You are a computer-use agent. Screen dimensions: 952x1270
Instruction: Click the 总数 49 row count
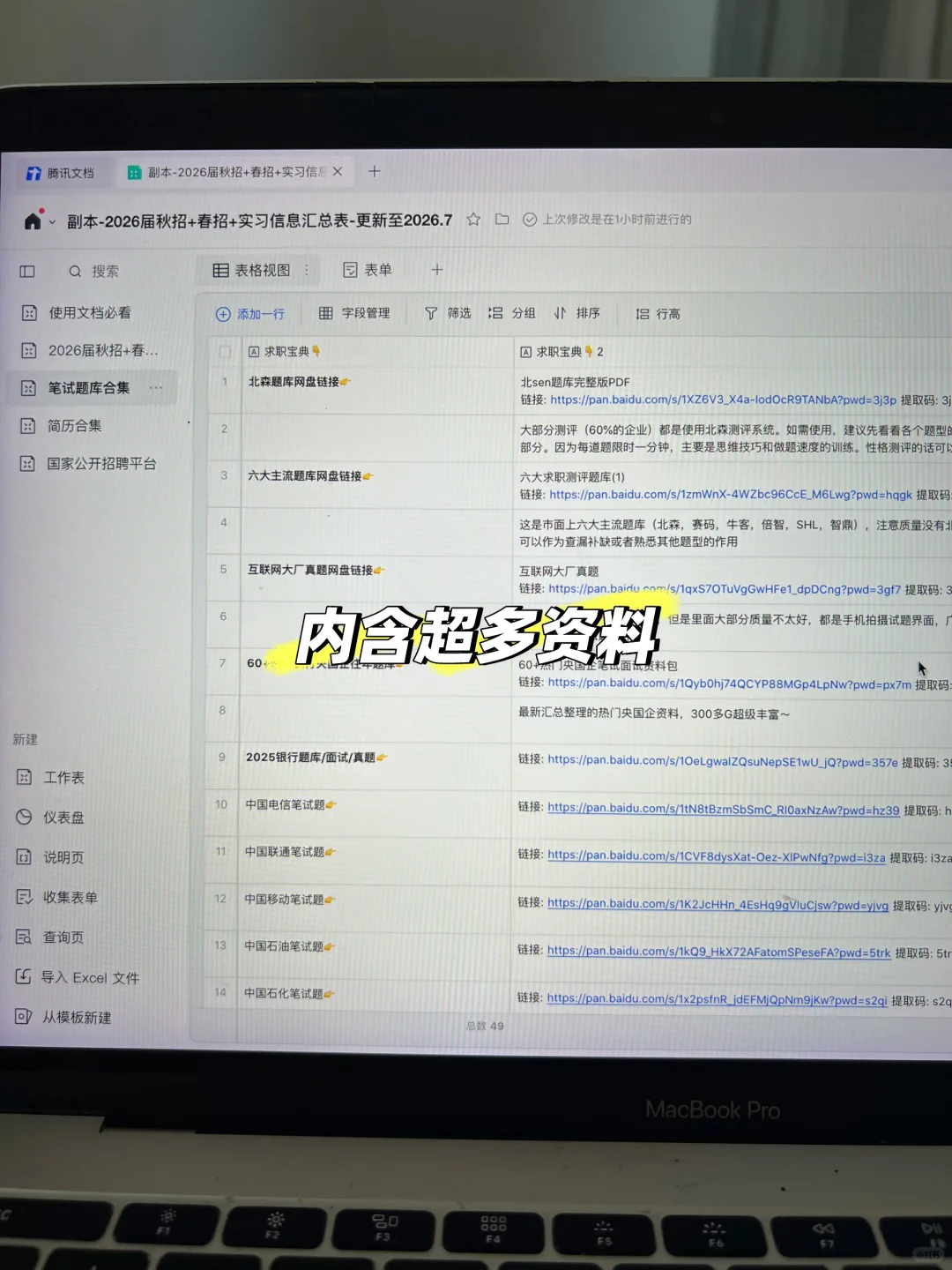(x=485, y=1027)
